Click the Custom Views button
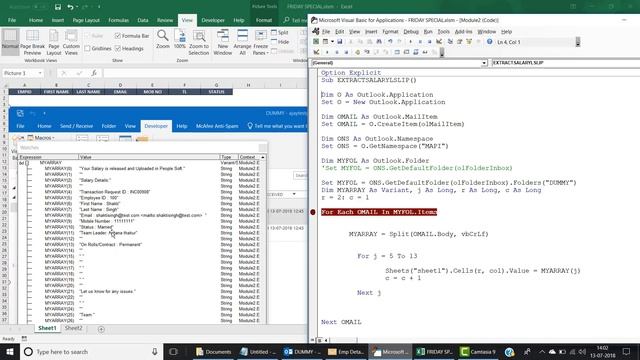The width and height of the screenshot is (640, 360). tap(71, 42)
